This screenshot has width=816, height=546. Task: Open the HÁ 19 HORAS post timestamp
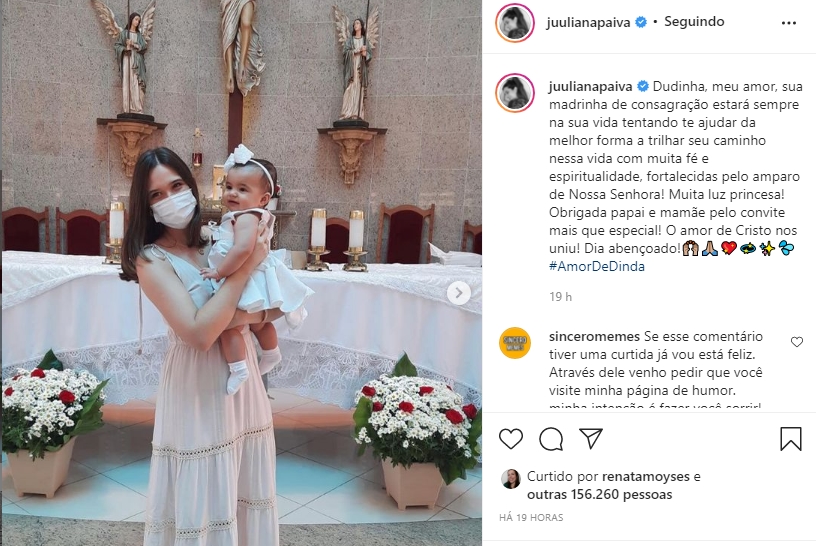point(531,517)
